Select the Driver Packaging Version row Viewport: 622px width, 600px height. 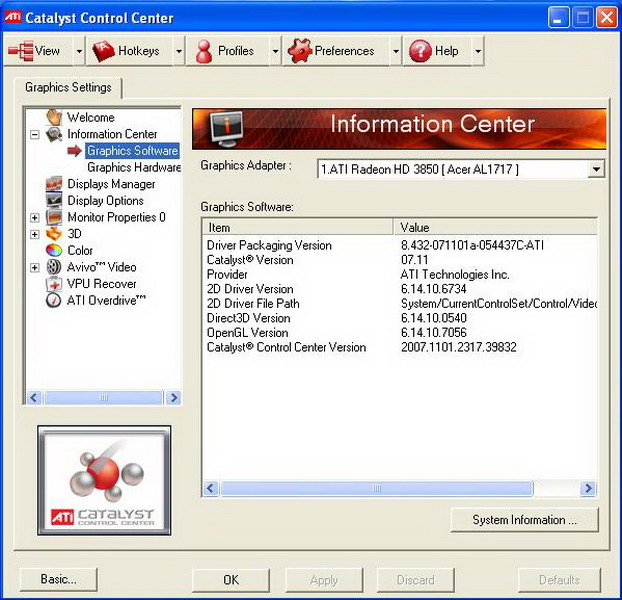coord(400,245)
